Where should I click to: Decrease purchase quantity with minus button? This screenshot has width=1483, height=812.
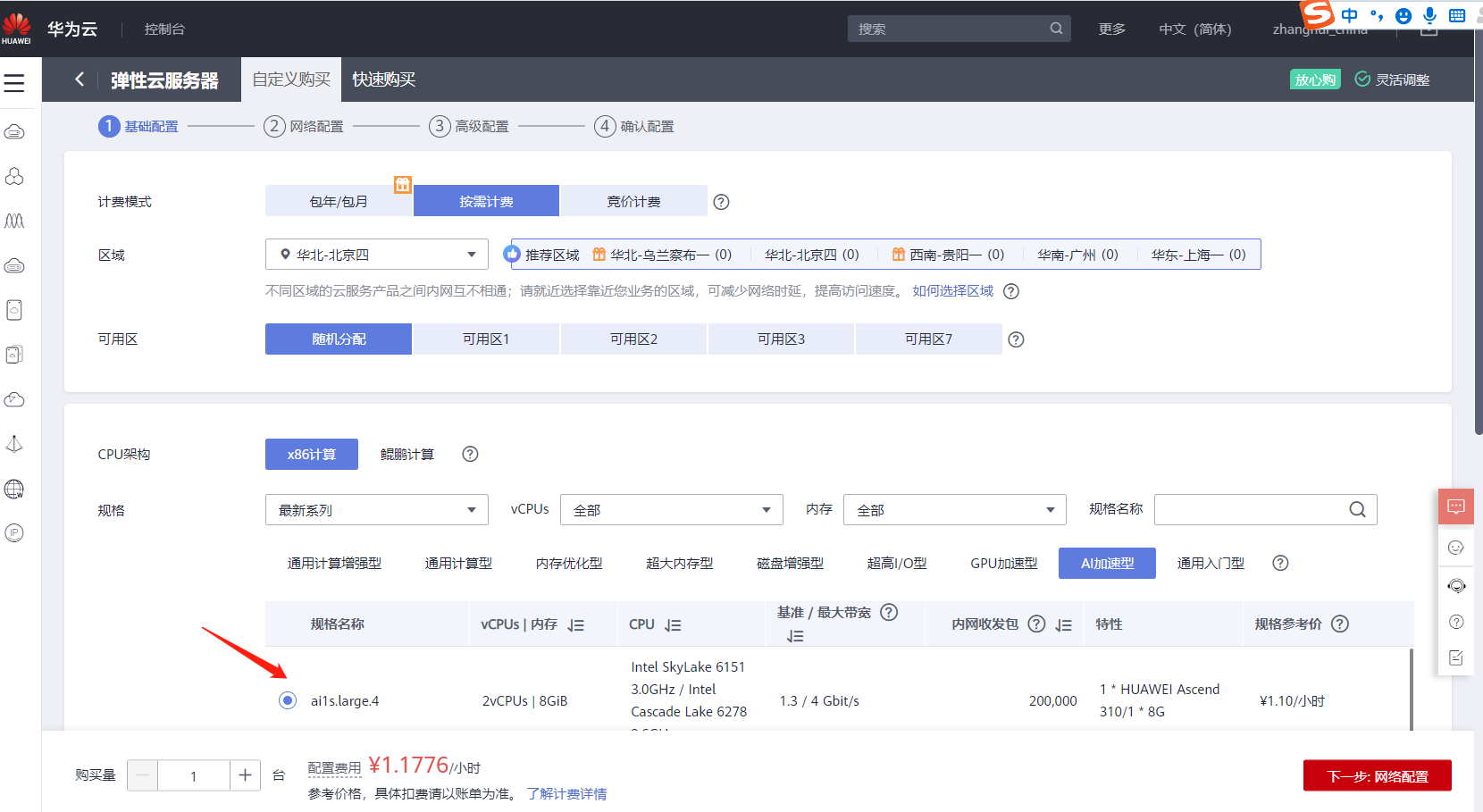pyautogui.click(x=143, y=775)
